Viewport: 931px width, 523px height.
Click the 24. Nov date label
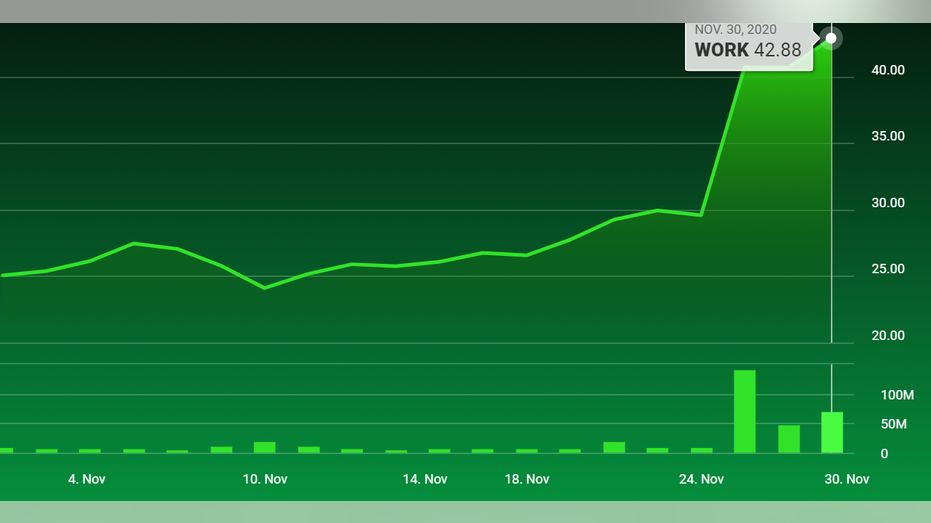click(701, 479)
